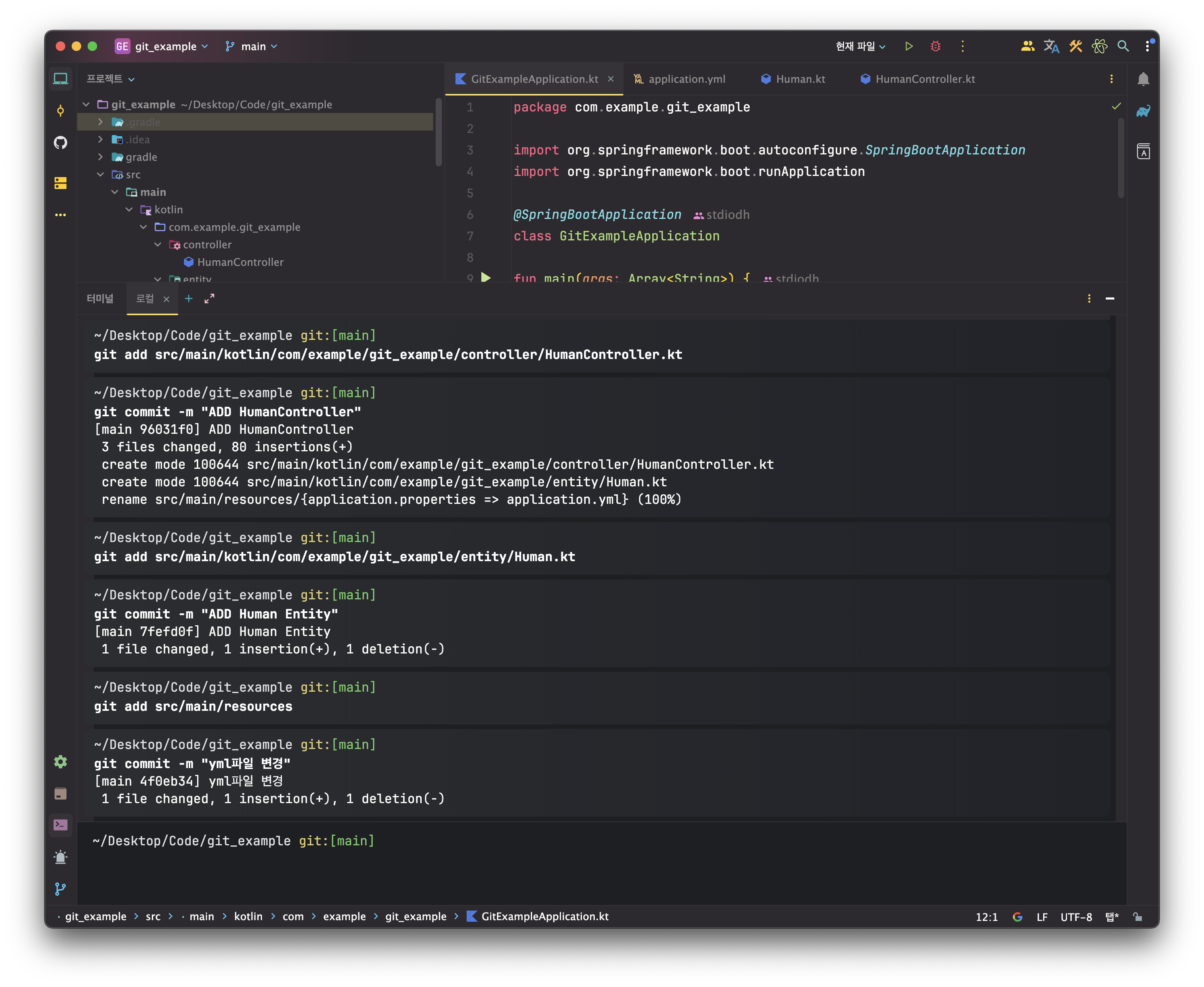
Task: Click the Debug bug icon
Action: (x=936, y=46)
